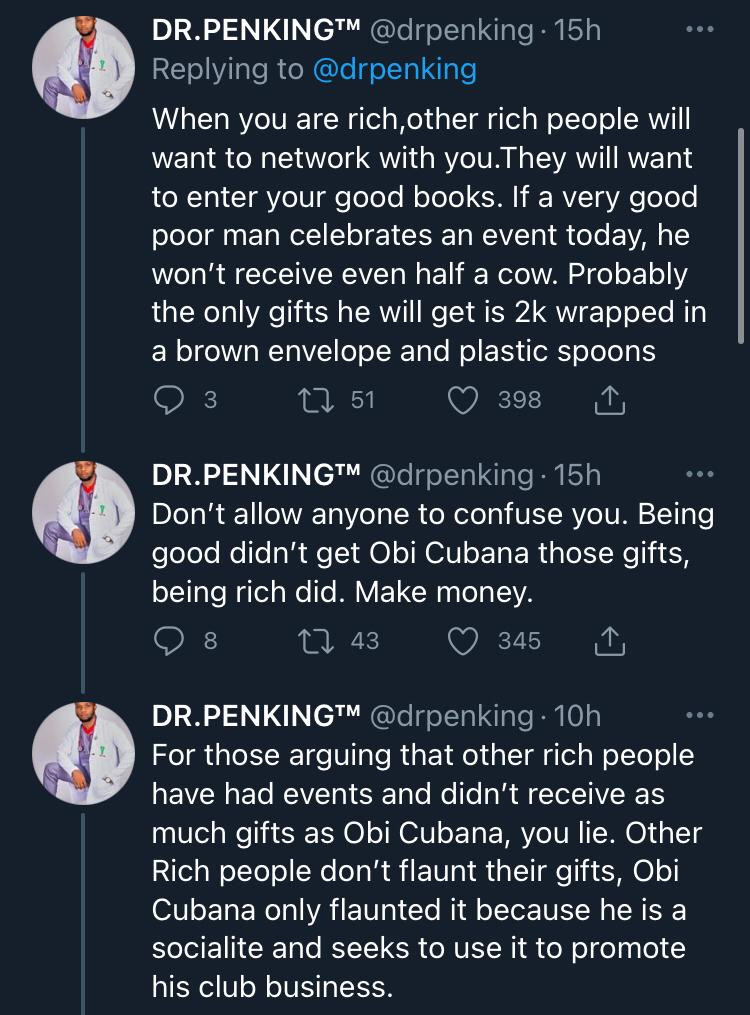Like the tweet with 398 likes
The width and height of the screenshot is (750, 1015).
click(x=463, y=399)
